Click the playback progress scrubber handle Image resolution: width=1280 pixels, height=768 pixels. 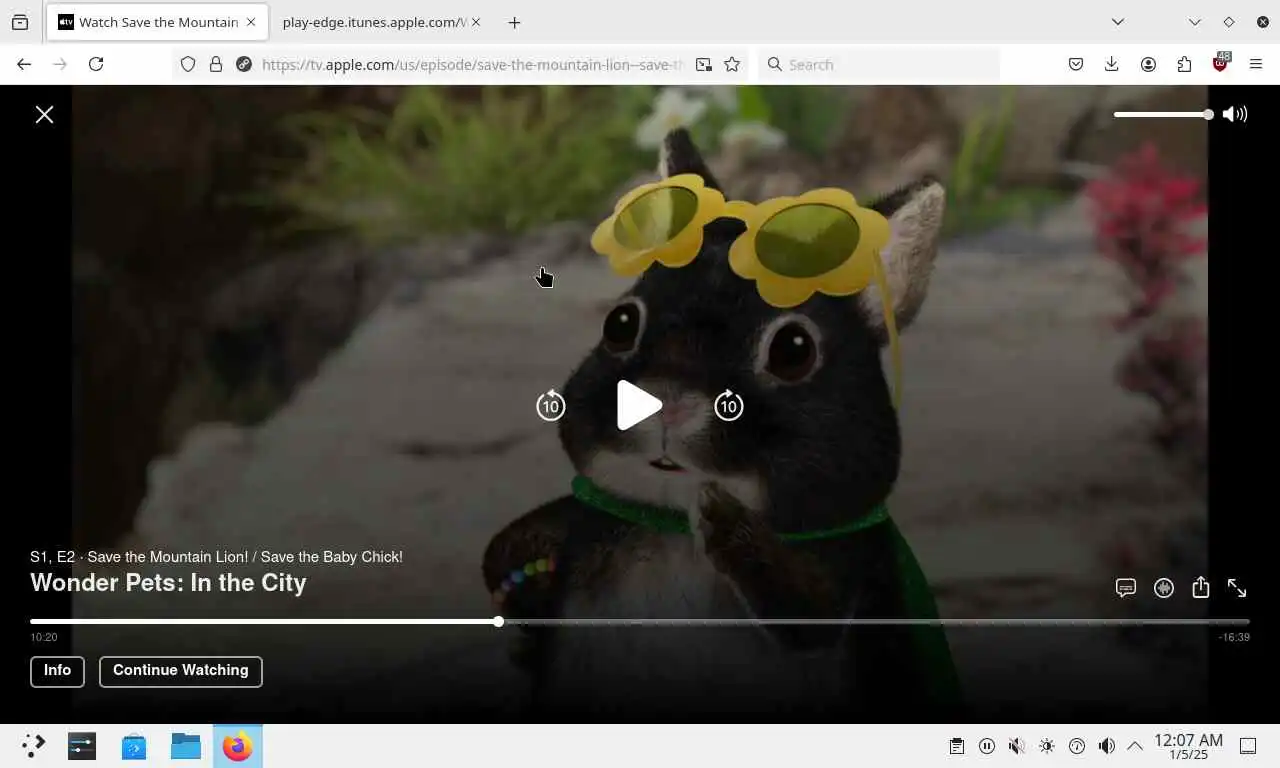498,622
